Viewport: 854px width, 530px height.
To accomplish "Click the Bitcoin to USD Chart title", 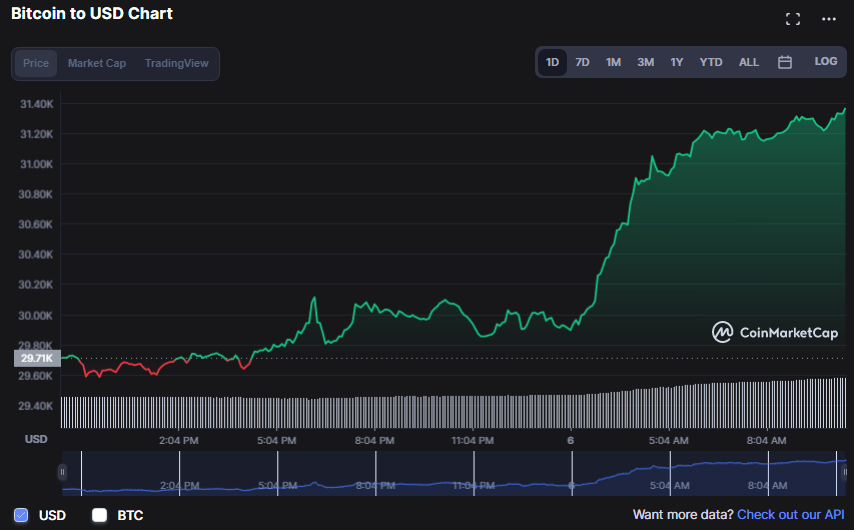I will [x=92, y=14].
